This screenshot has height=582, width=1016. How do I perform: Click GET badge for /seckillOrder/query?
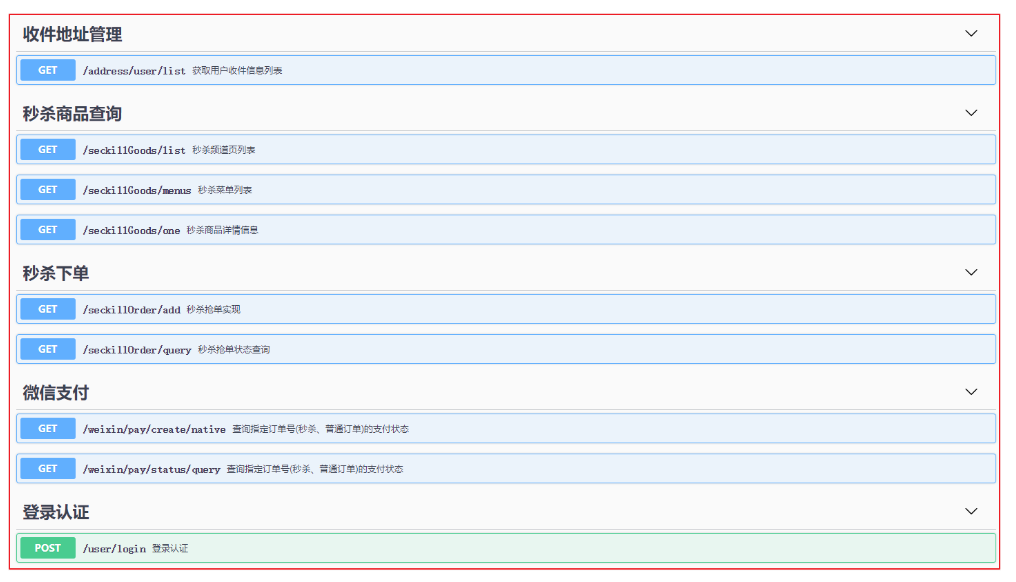coord(48,349)
